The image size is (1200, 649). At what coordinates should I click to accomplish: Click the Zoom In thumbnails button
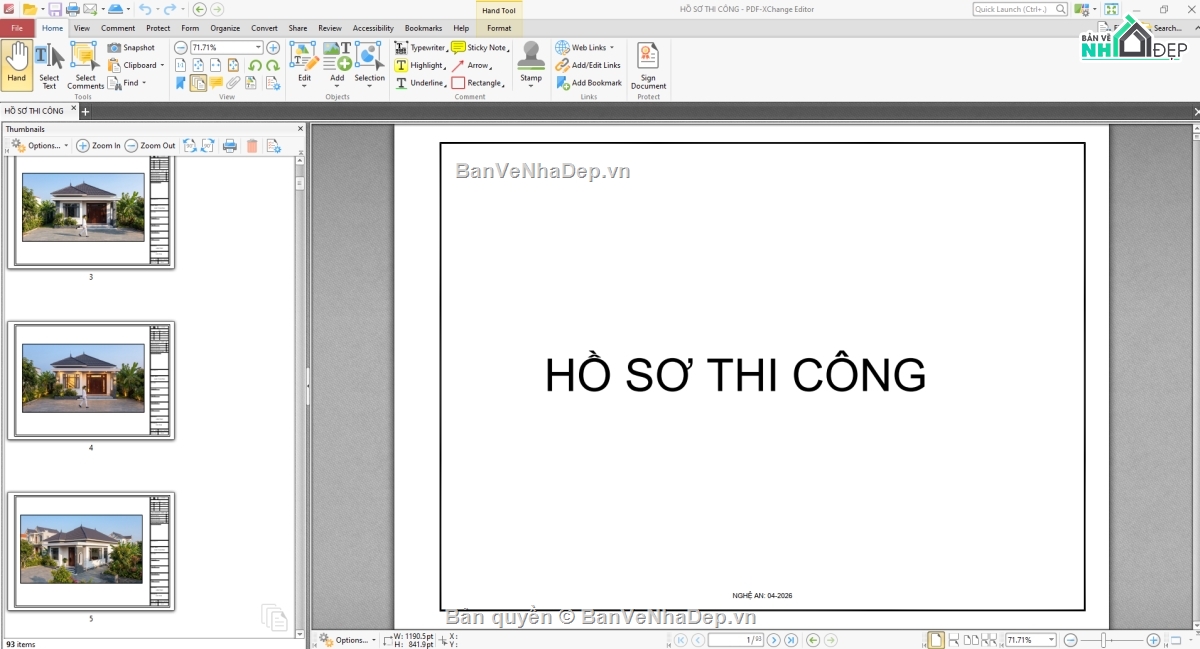tap(98, 146)
